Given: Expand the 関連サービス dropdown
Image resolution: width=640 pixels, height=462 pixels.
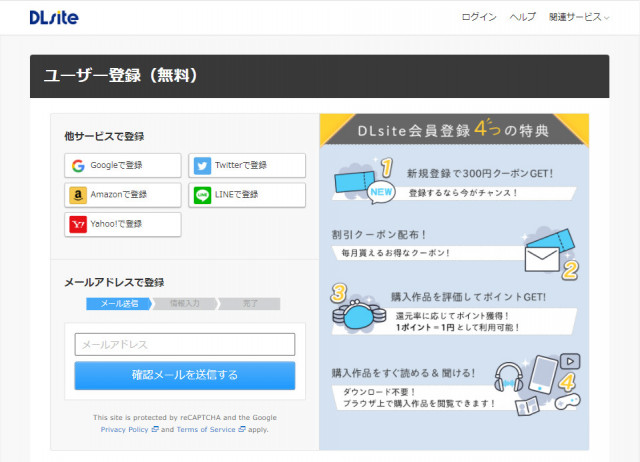Looking at the screenshot, I should (579, 17).
